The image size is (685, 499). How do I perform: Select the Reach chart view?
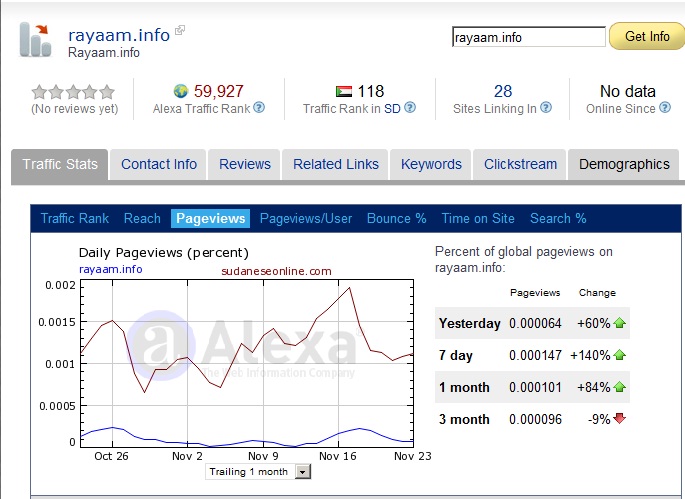142,218
